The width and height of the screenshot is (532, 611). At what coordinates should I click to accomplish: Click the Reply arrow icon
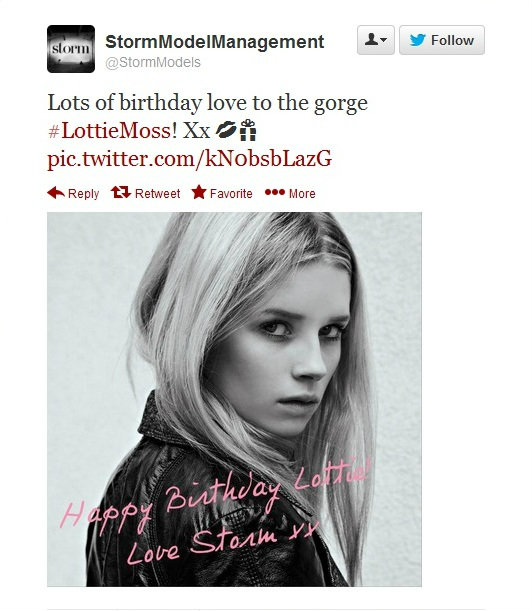pos(56,192)
